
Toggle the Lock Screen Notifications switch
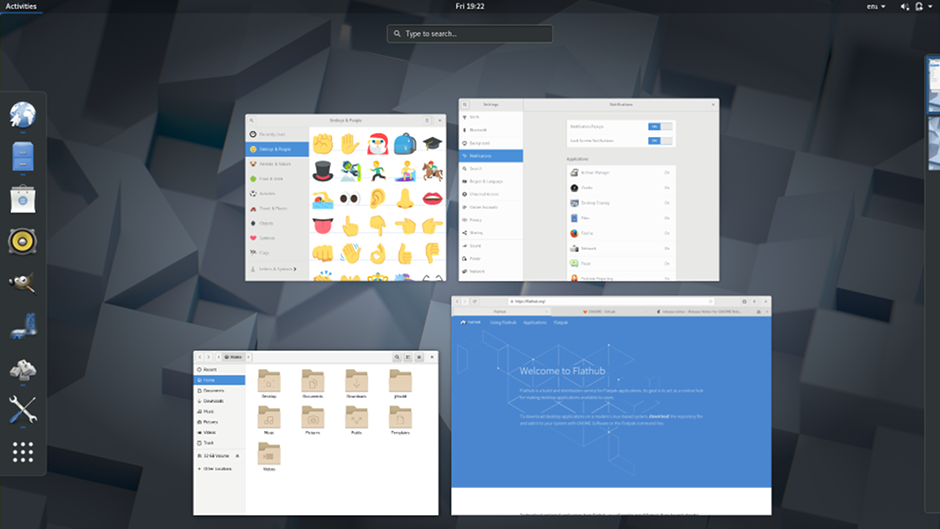[660, 141]
